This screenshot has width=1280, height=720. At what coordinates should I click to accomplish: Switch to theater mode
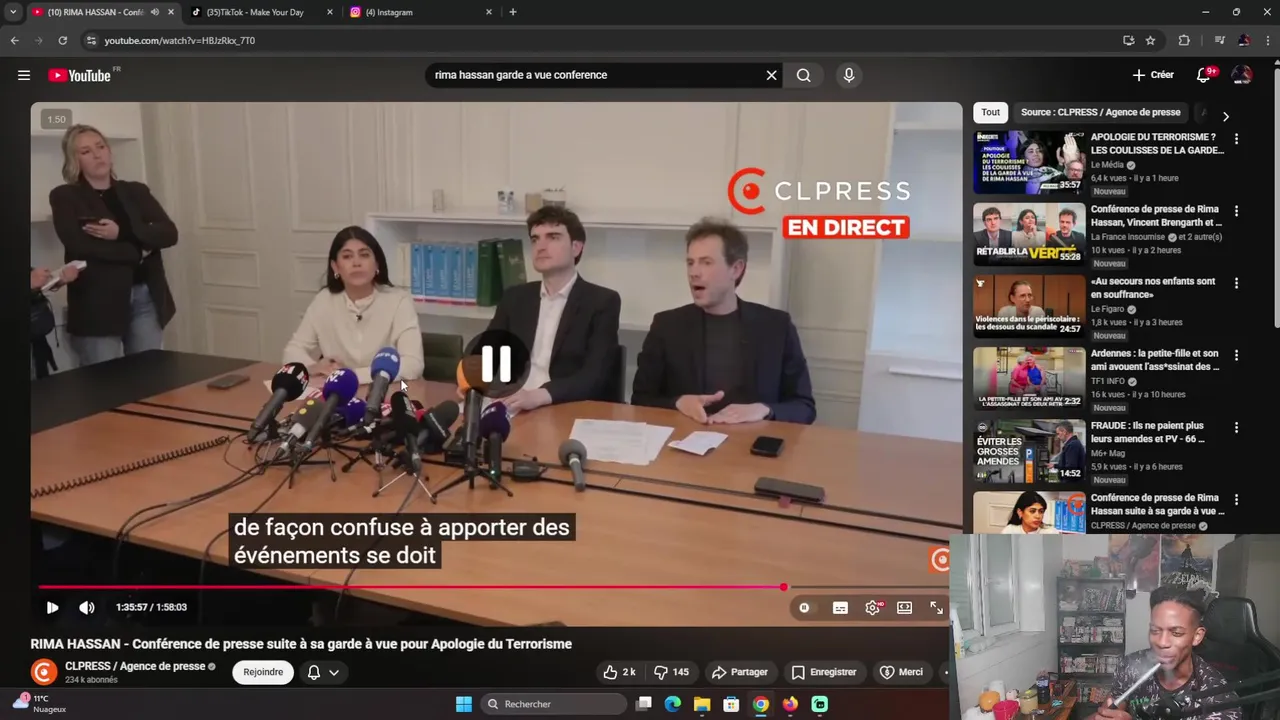[904, 607]
